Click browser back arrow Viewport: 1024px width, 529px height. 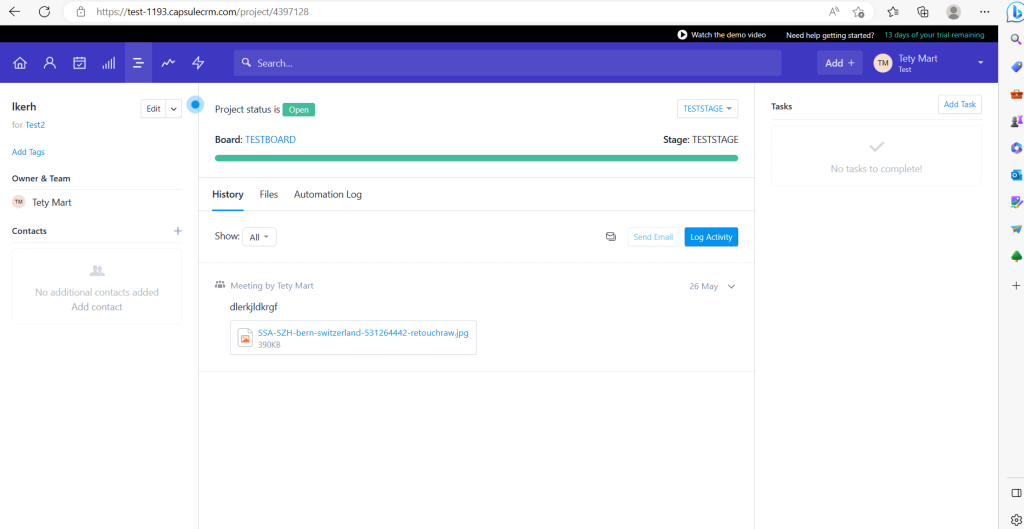click(x=14, y=11)
